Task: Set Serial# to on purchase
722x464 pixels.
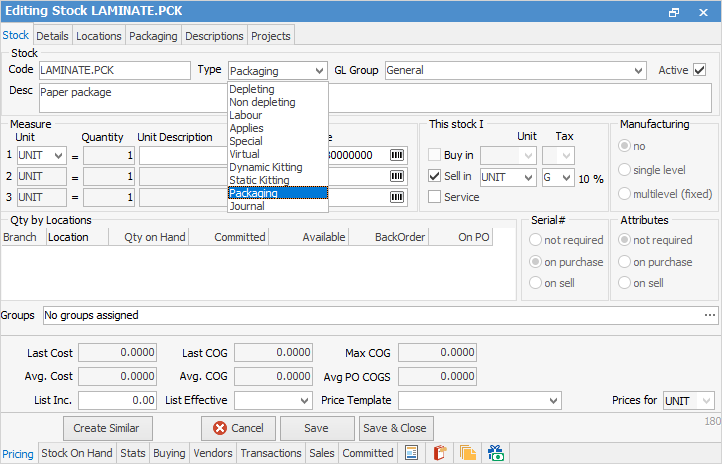Action: [x=535, y=262]
